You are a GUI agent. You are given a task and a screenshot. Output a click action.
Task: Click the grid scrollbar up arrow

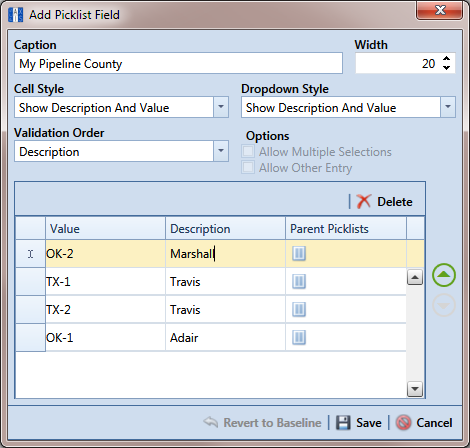click(x=415, y=277)
